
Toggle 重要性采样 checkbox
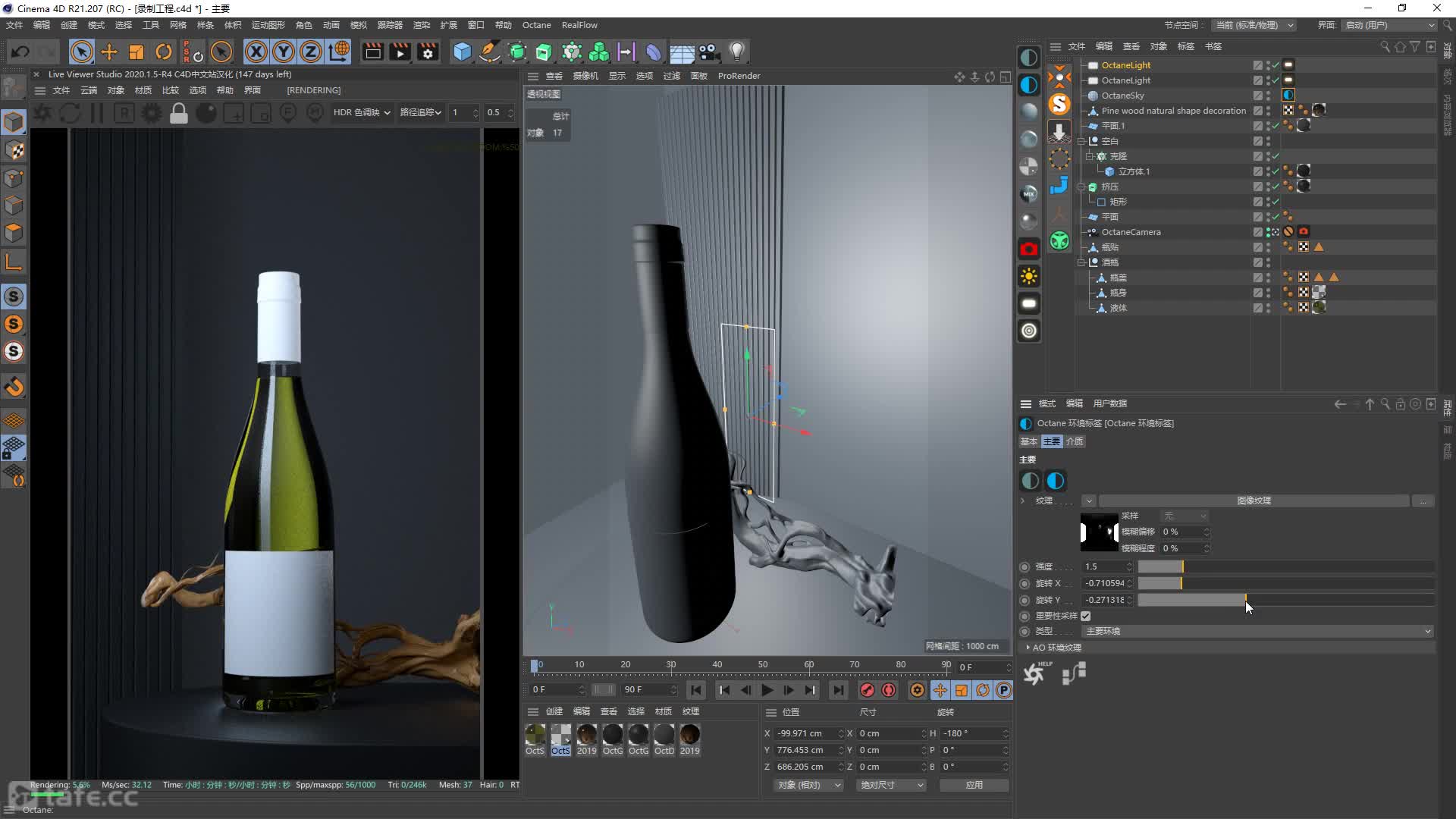click(x=1086, y=616)
